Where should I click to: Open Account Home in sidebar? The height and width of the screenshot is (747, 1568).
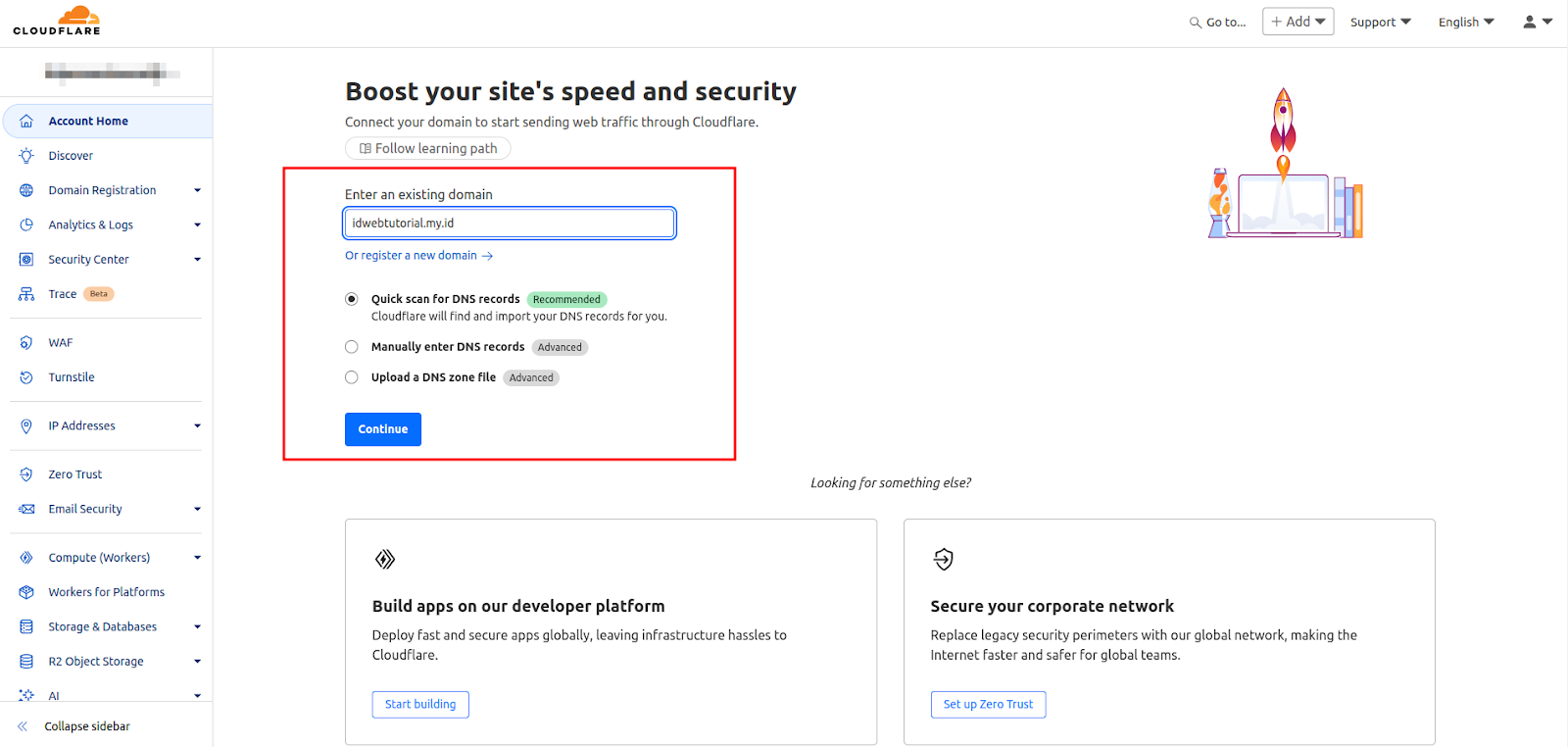point(108,122)
